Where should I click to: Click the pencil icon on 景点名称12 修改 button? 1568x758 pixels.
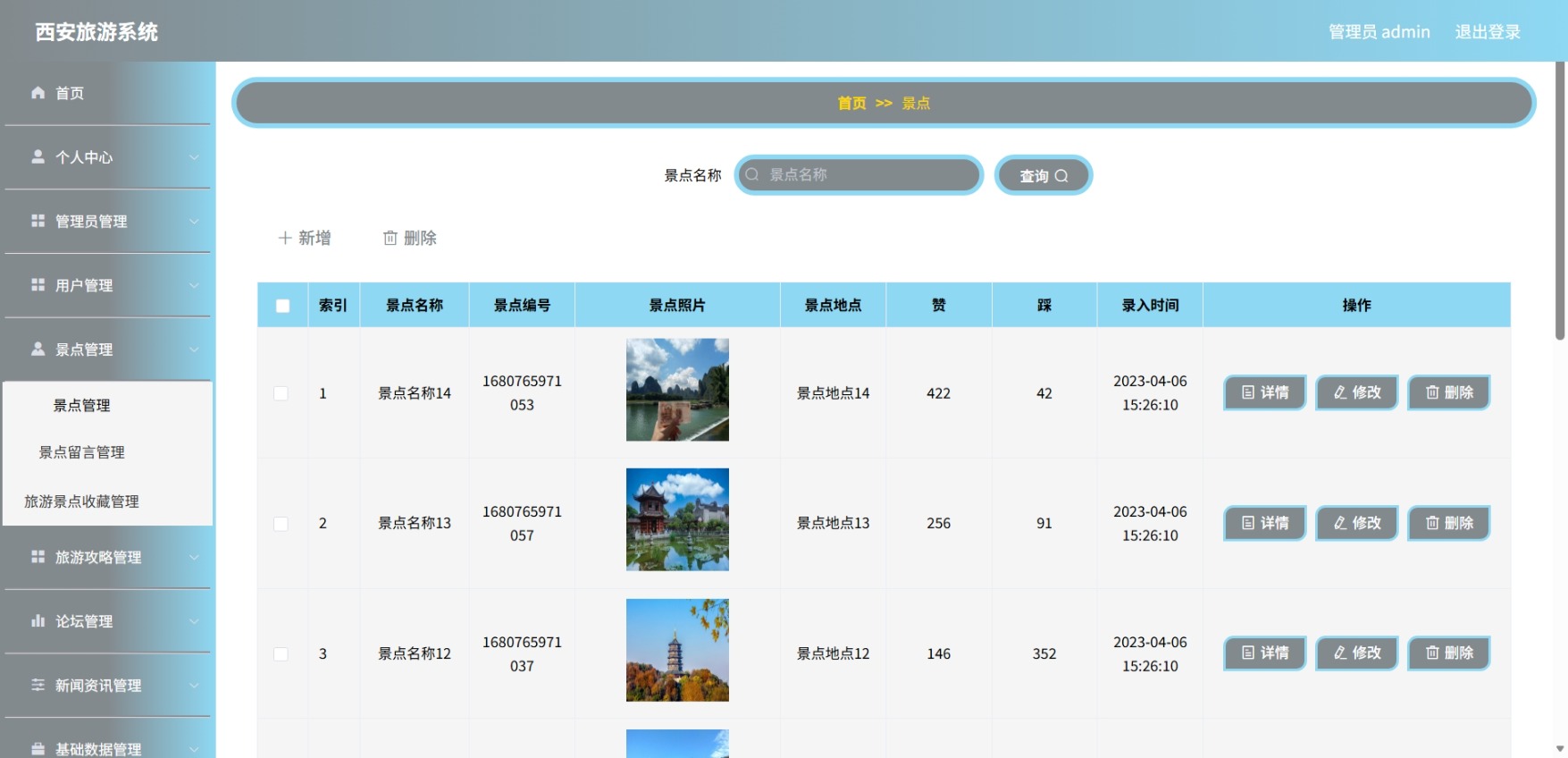1340,653
